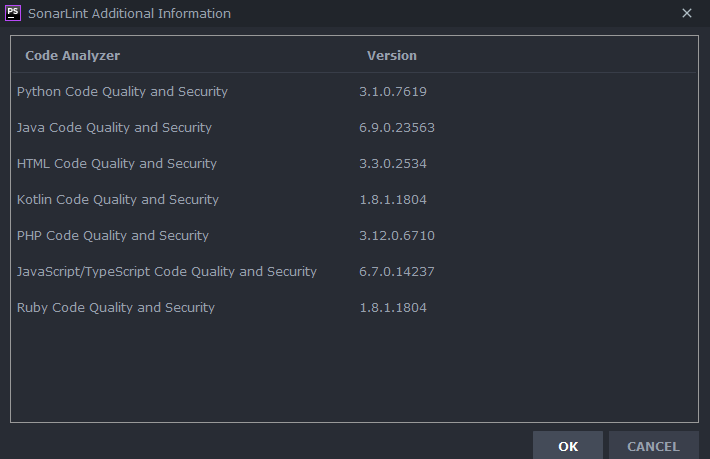Image resolution: width=710 pixels, height=459 pixels.
Task: Select PHP Code Quality and Security row
Action: 113,236
